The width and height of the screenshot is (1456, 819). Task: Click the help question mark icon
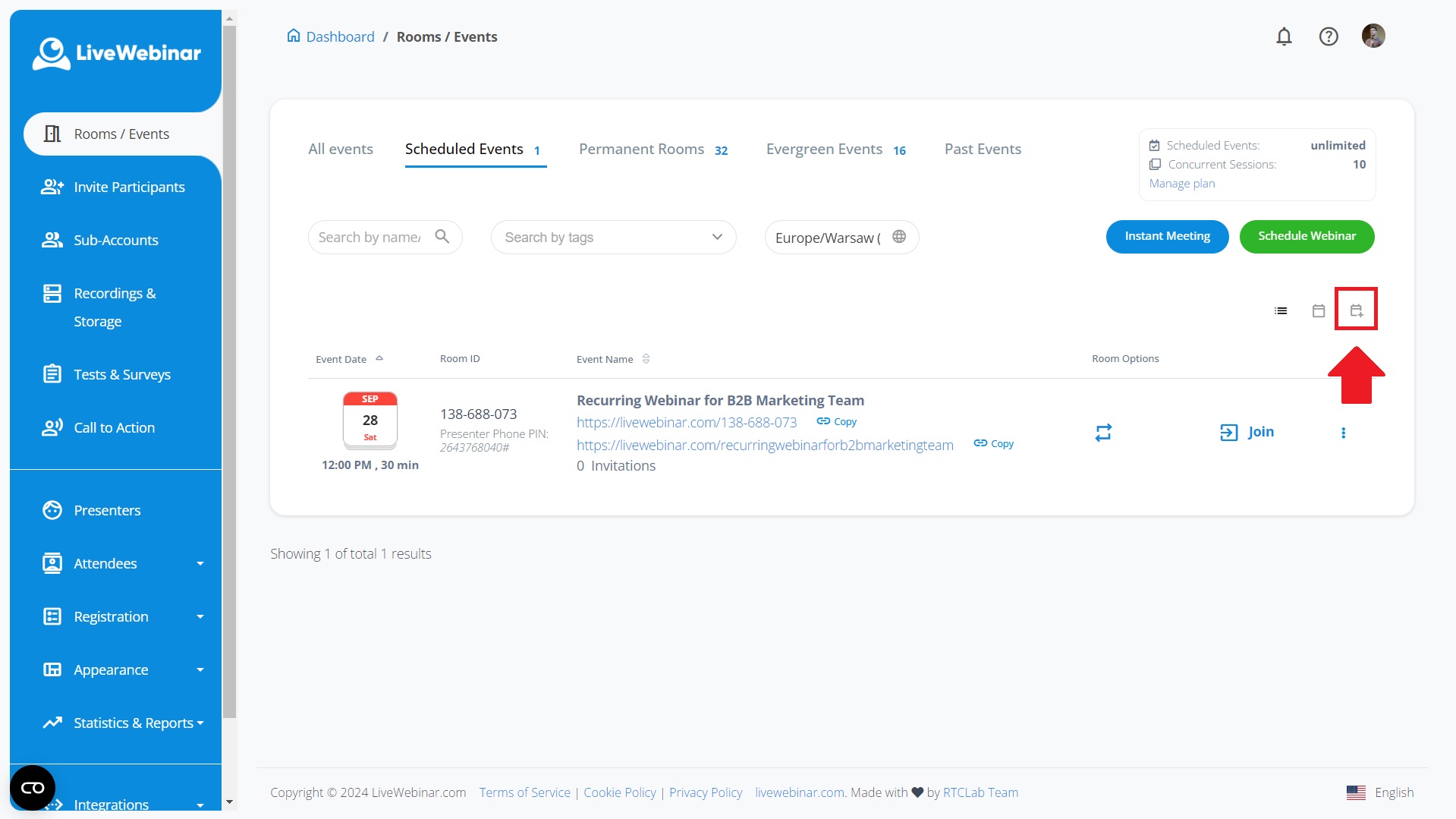coord(1329,36)
